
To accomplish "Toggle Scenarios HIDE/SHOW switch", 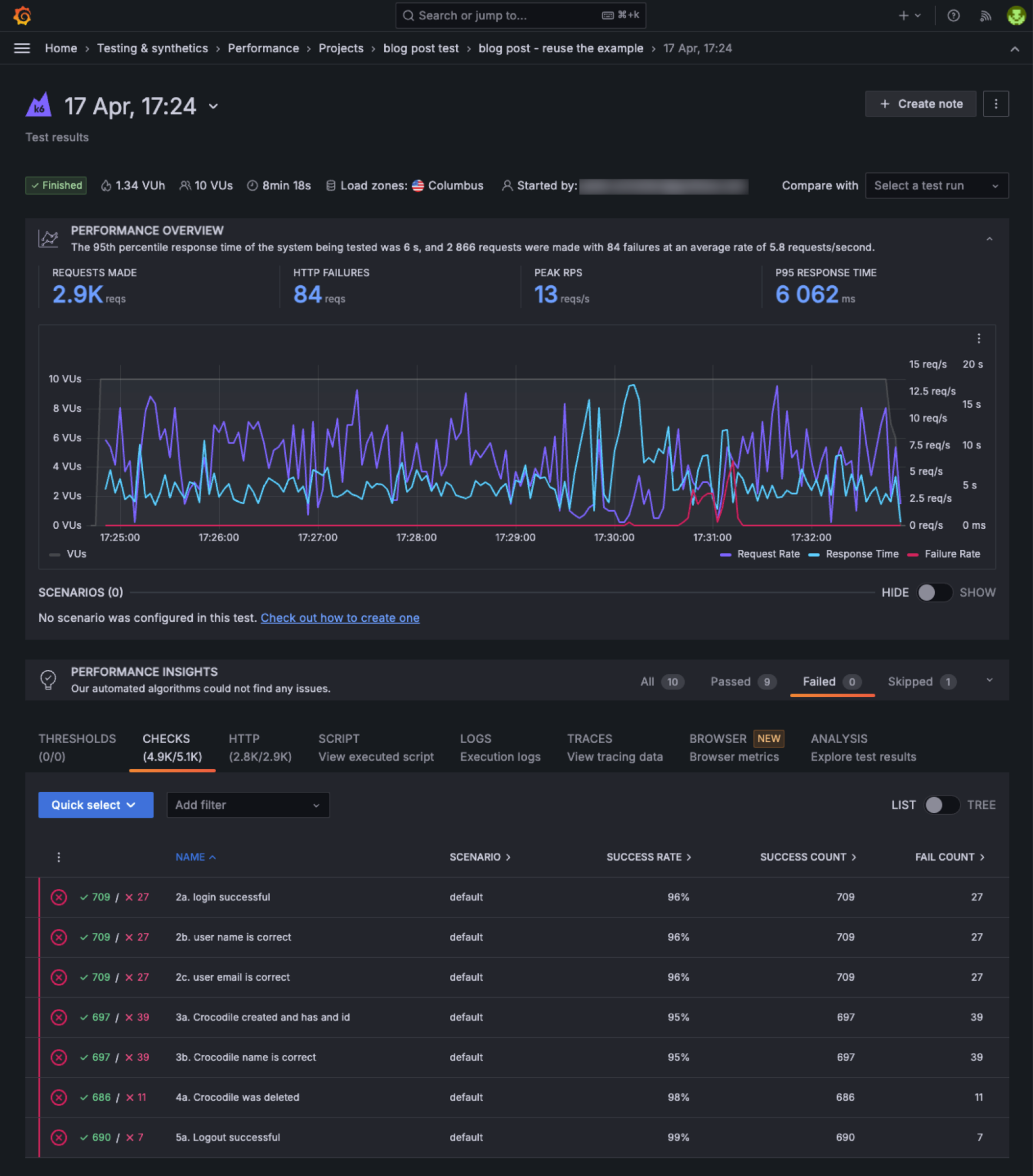I will point(934,592).
